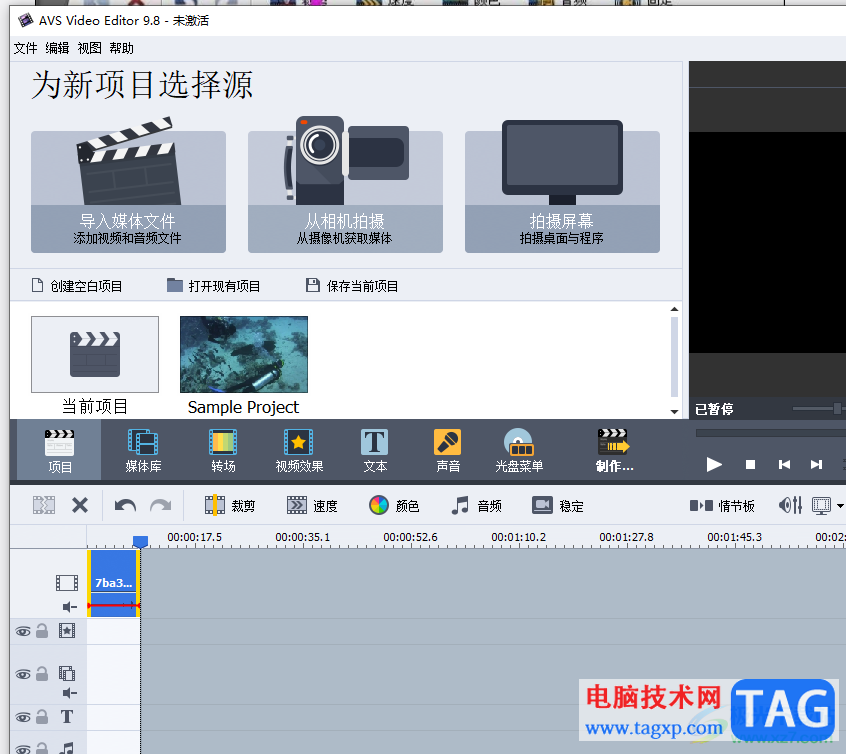Switch to 情节板 storyboard view

pyautogui.click(x=722, y=505)
